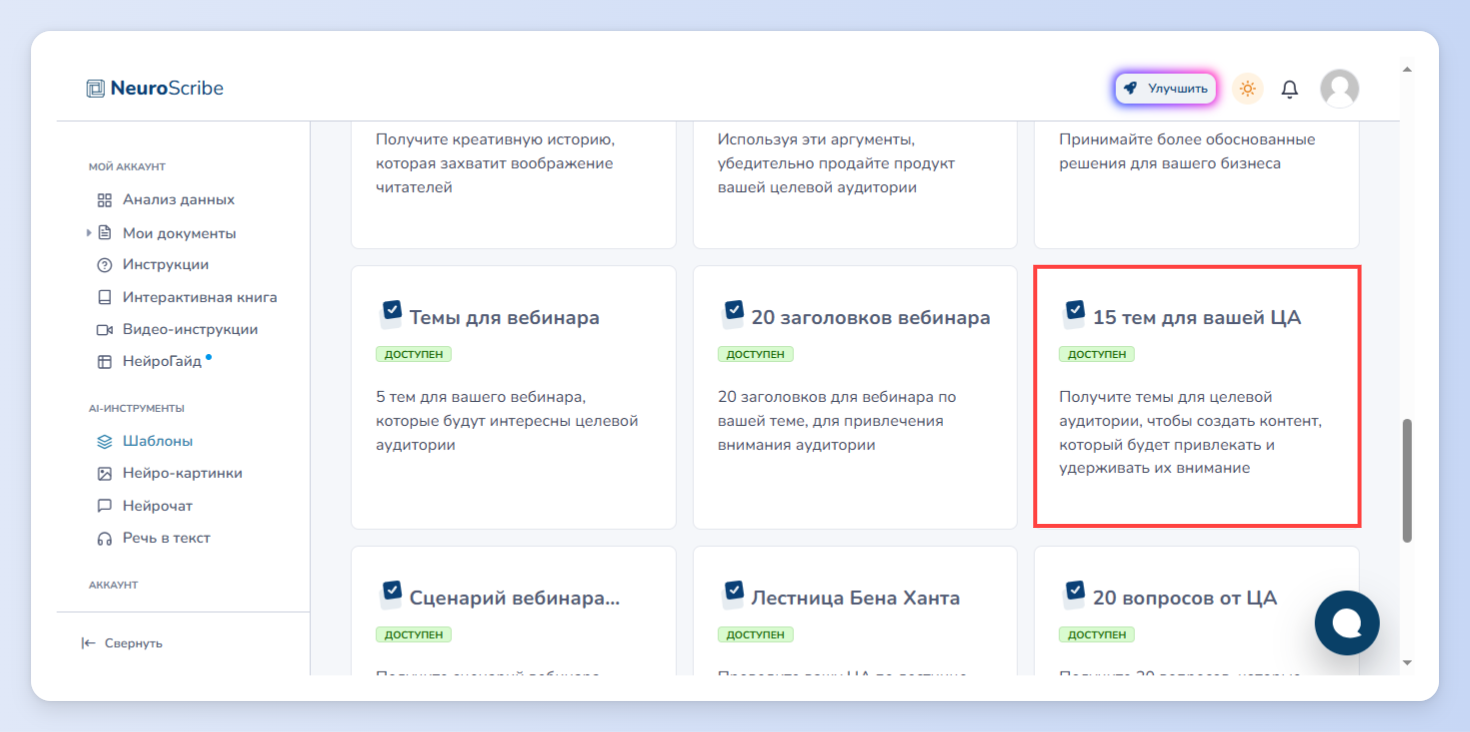Click outer scrollbar up arrow

pos(1408,70)
